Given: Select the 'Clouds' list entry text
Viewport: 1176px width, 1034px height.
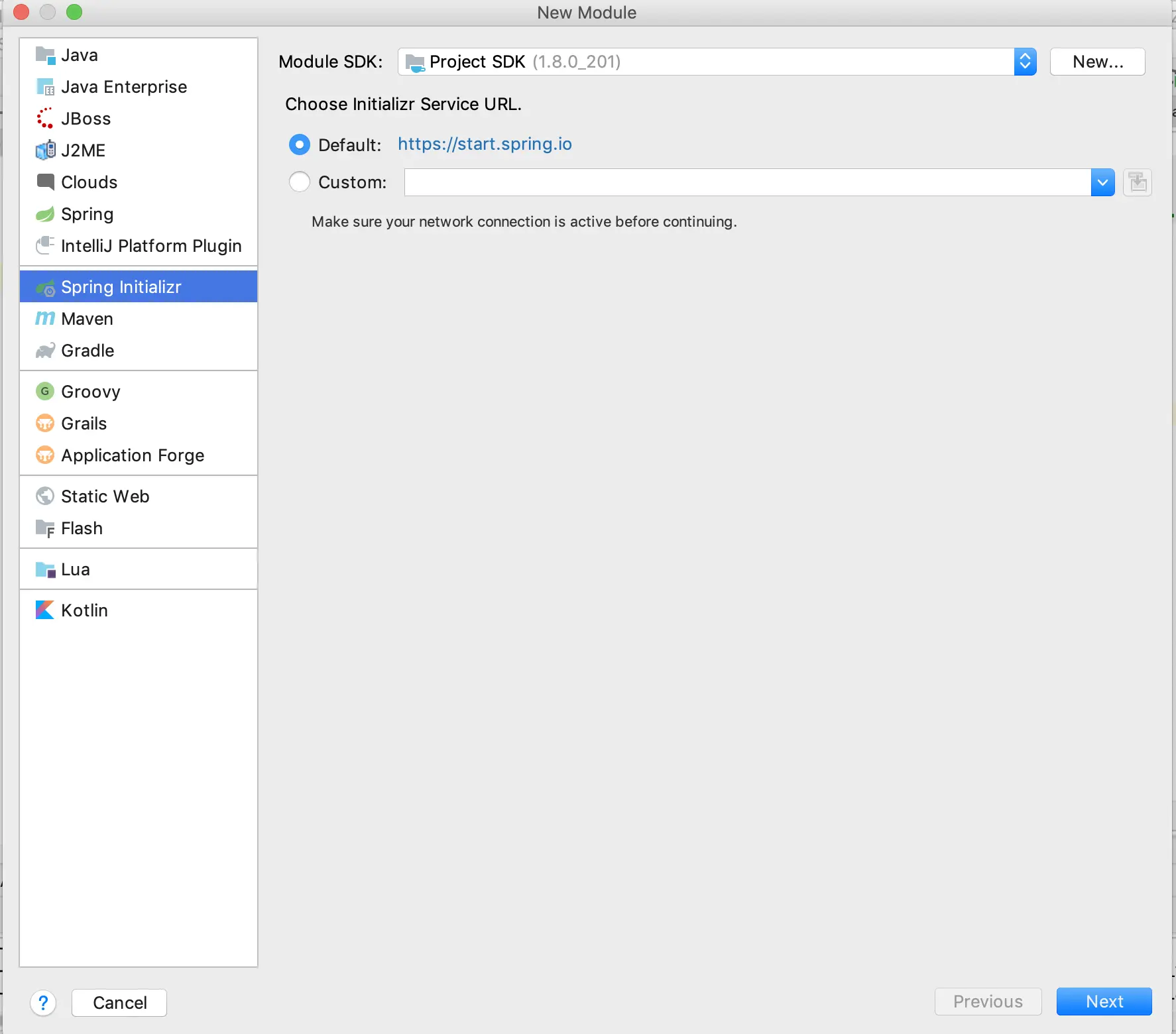Looking at the screenshot, I should click(89, 182).
